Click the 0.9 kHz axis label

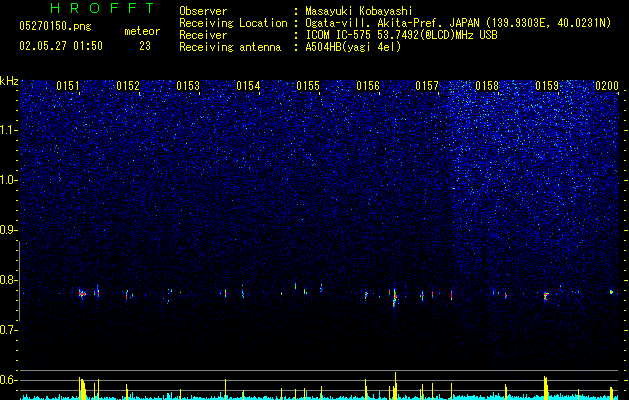tap(8, 230)
